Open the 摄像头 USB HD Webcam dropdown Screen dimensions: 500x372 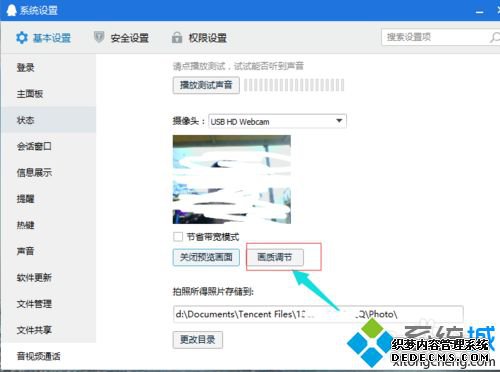[277, 121]
